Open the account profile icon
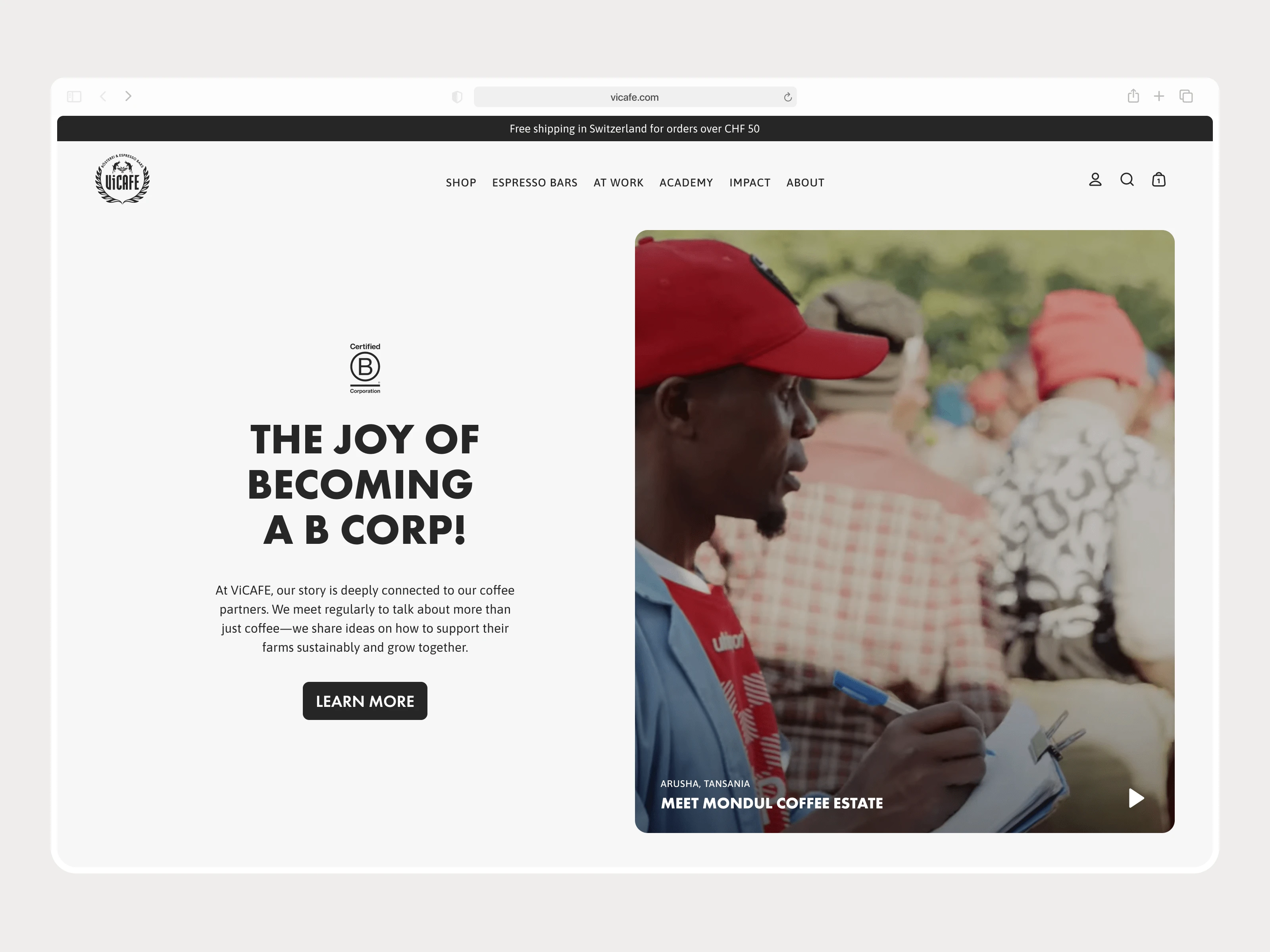Image resolution: width=1270 pixels, height=952 pixels. (x=1095, y=180)
